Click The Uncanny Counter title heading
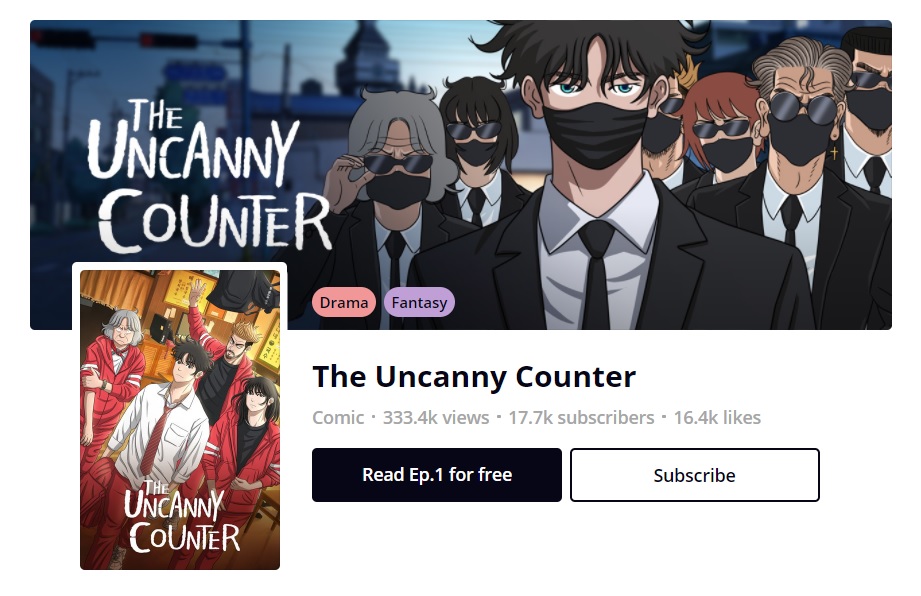Image resolution: width=921 pixels, height=596 pixels. coord(474,376)
